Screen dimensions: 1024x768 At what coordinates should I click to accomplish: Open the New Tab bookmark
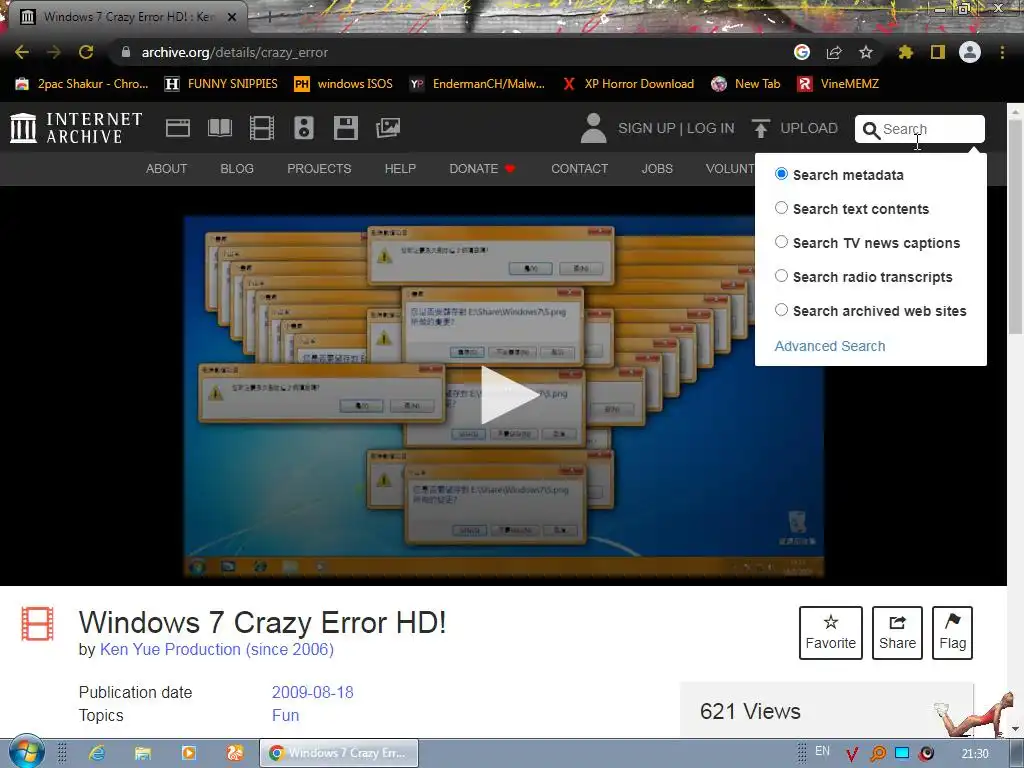746,84
